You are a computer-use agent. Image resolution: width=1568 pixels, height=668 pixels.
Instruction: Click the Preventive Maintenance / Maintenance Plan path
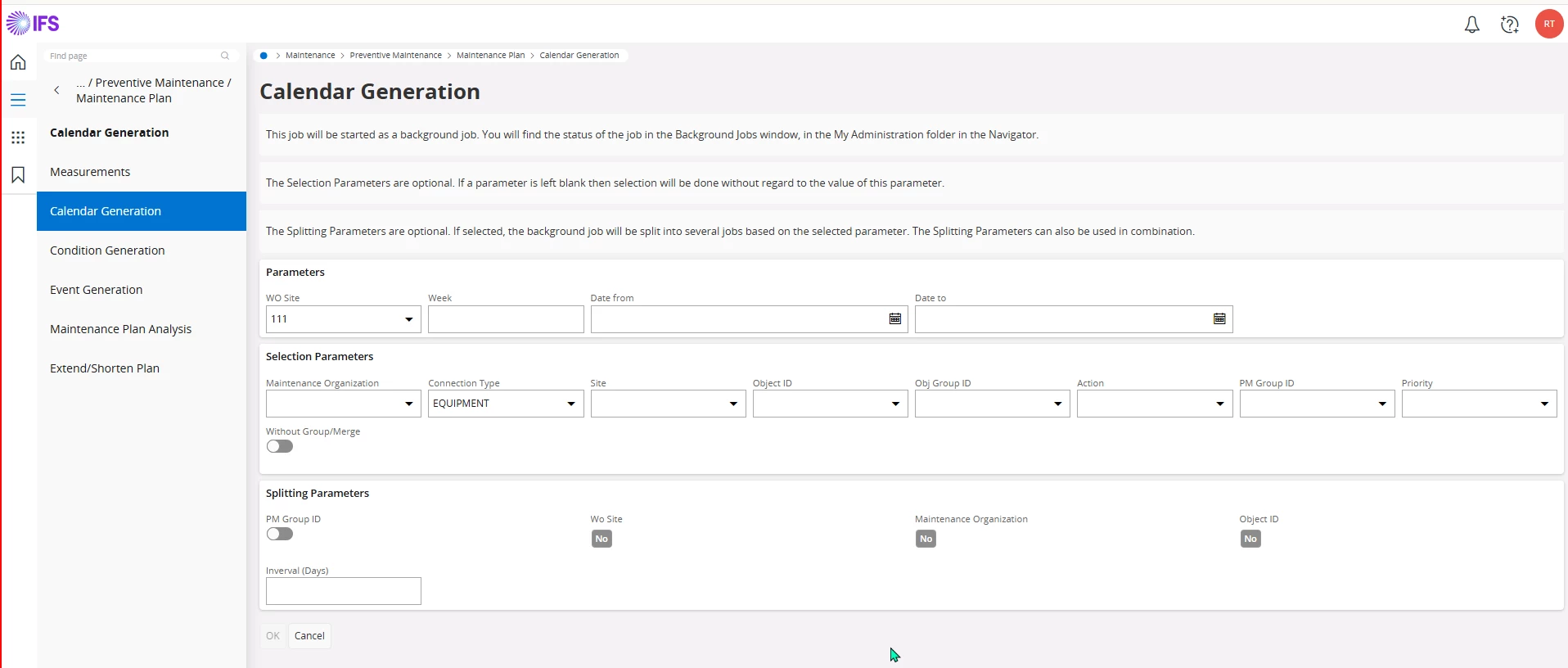tap(154, 90)
